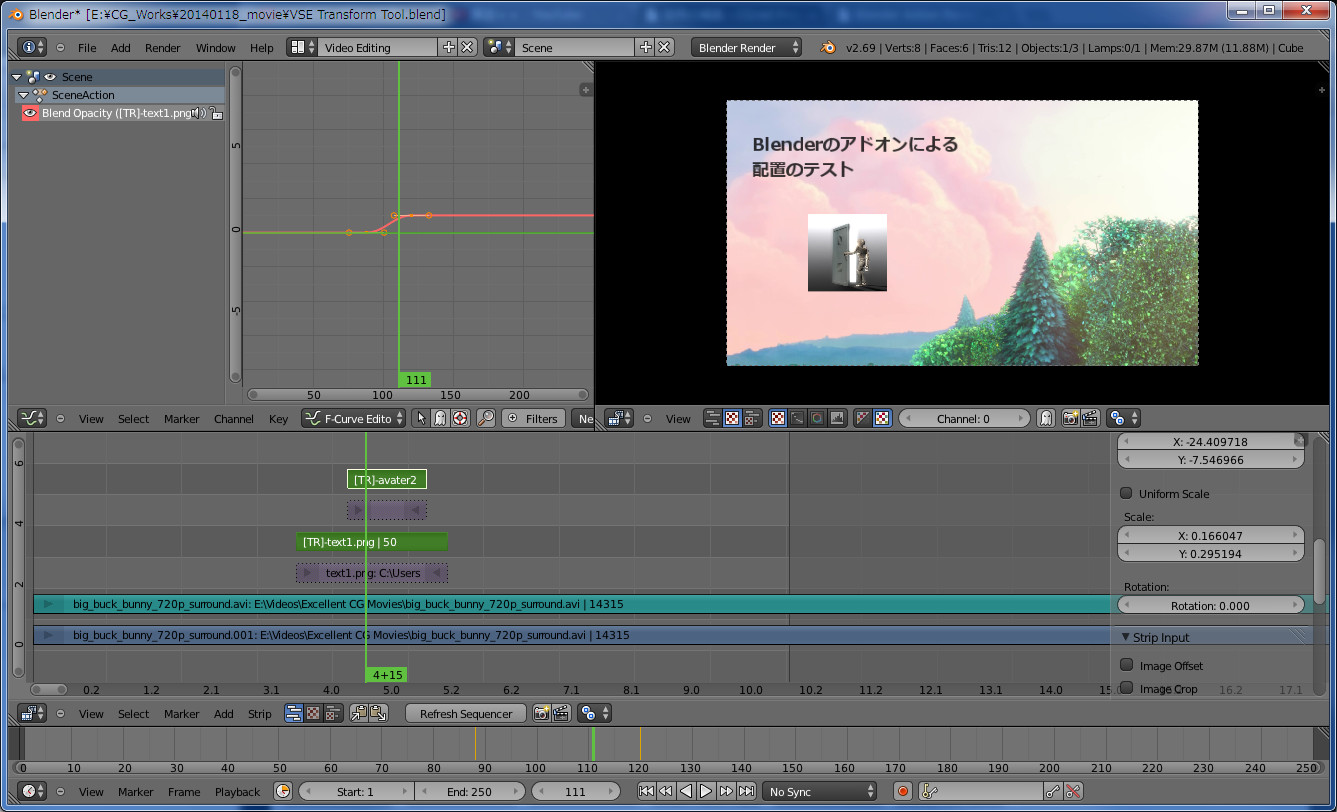The width and height of the screenshot is (1337, 812).
Task: Toggle automatic keyframe record button
Action: coord(903,791)
